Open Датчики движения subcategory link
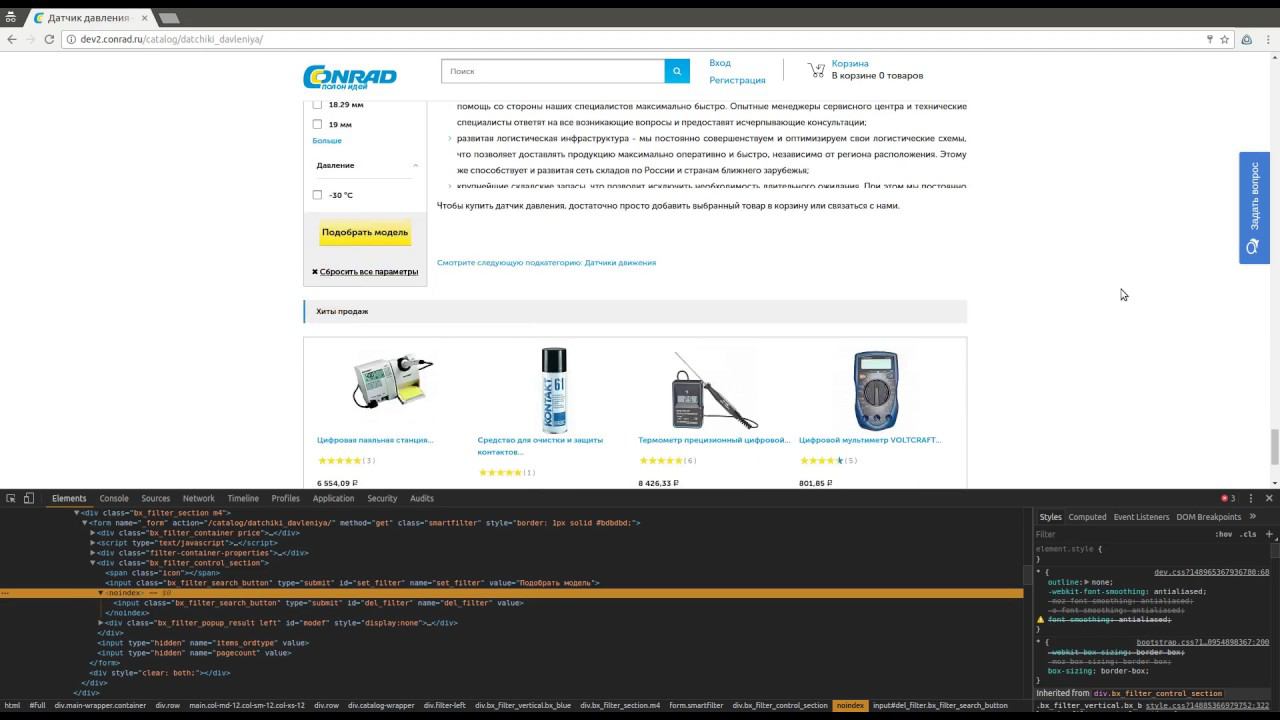 [620, 263]
